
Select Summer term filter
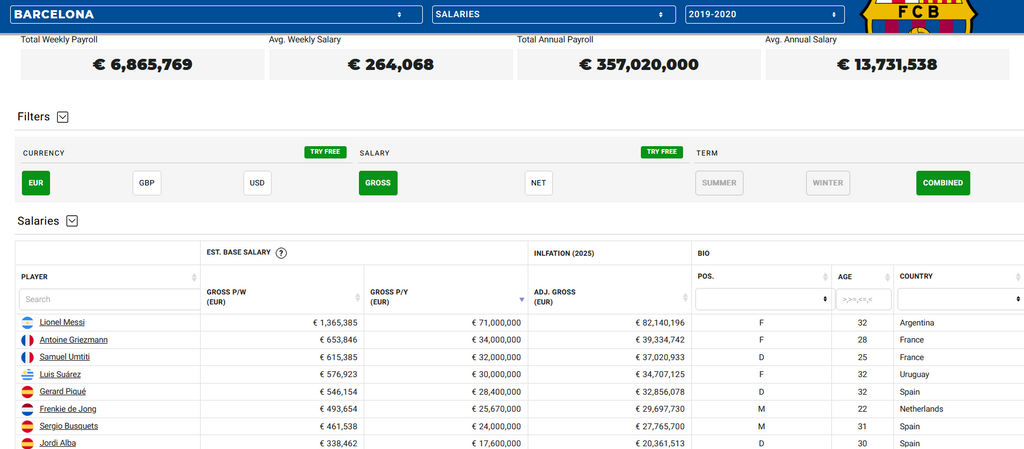(x=719, y=183)
